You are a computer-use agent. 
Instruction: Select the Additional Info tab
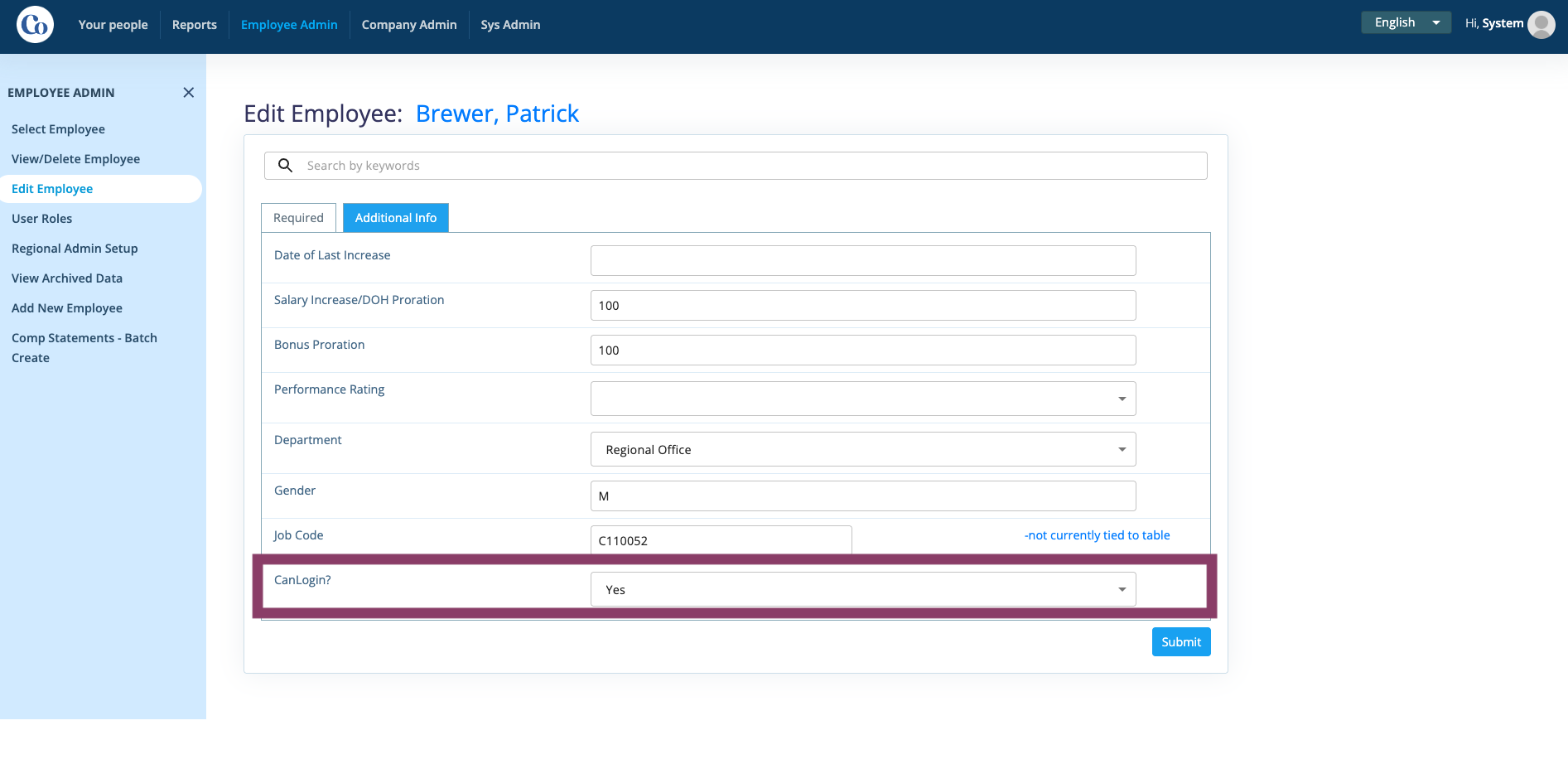point(396,218)
